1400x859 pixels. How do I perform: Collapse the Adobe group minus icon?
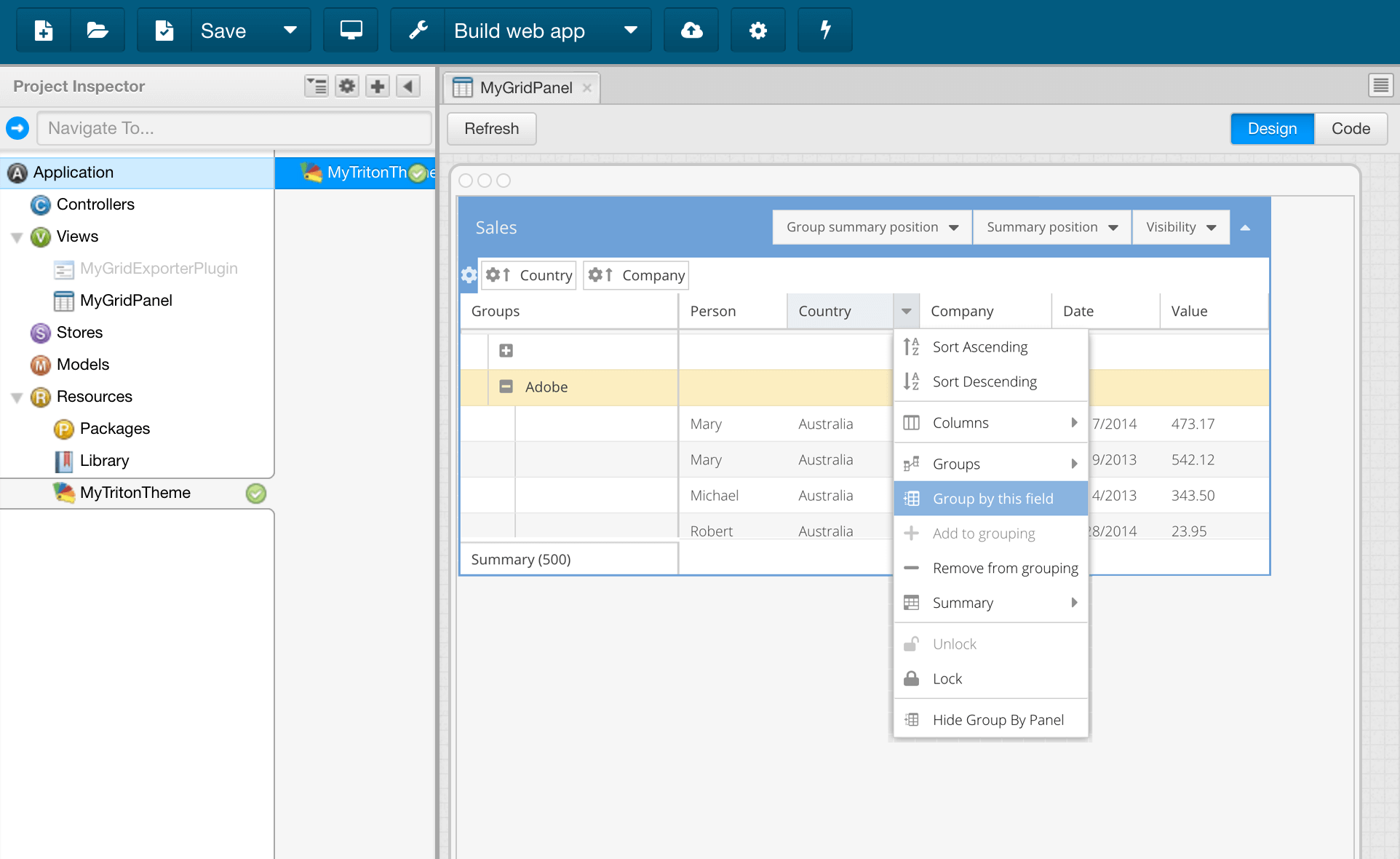(506, 387)
